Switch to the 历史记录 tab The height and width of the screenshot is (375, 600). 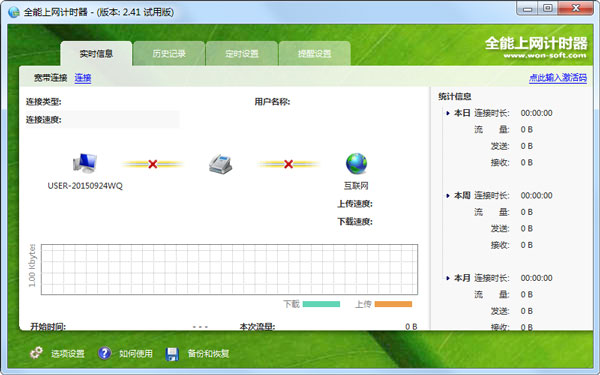tap(169, 54)
